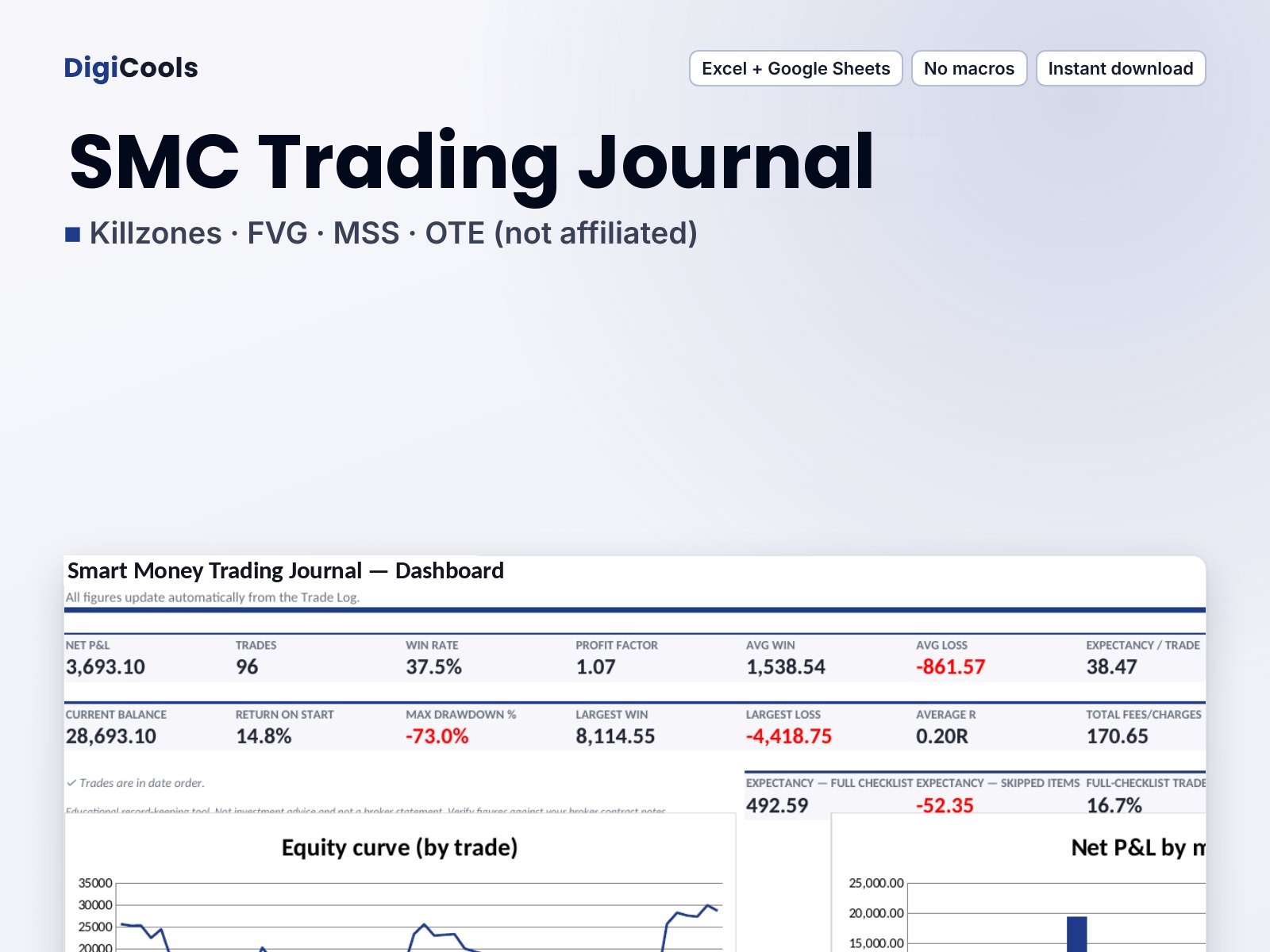Click the Smart Money Trading Journal — Dashboard title
Viewport: 1270px width, 952px height.
click(x=286, y=570)
